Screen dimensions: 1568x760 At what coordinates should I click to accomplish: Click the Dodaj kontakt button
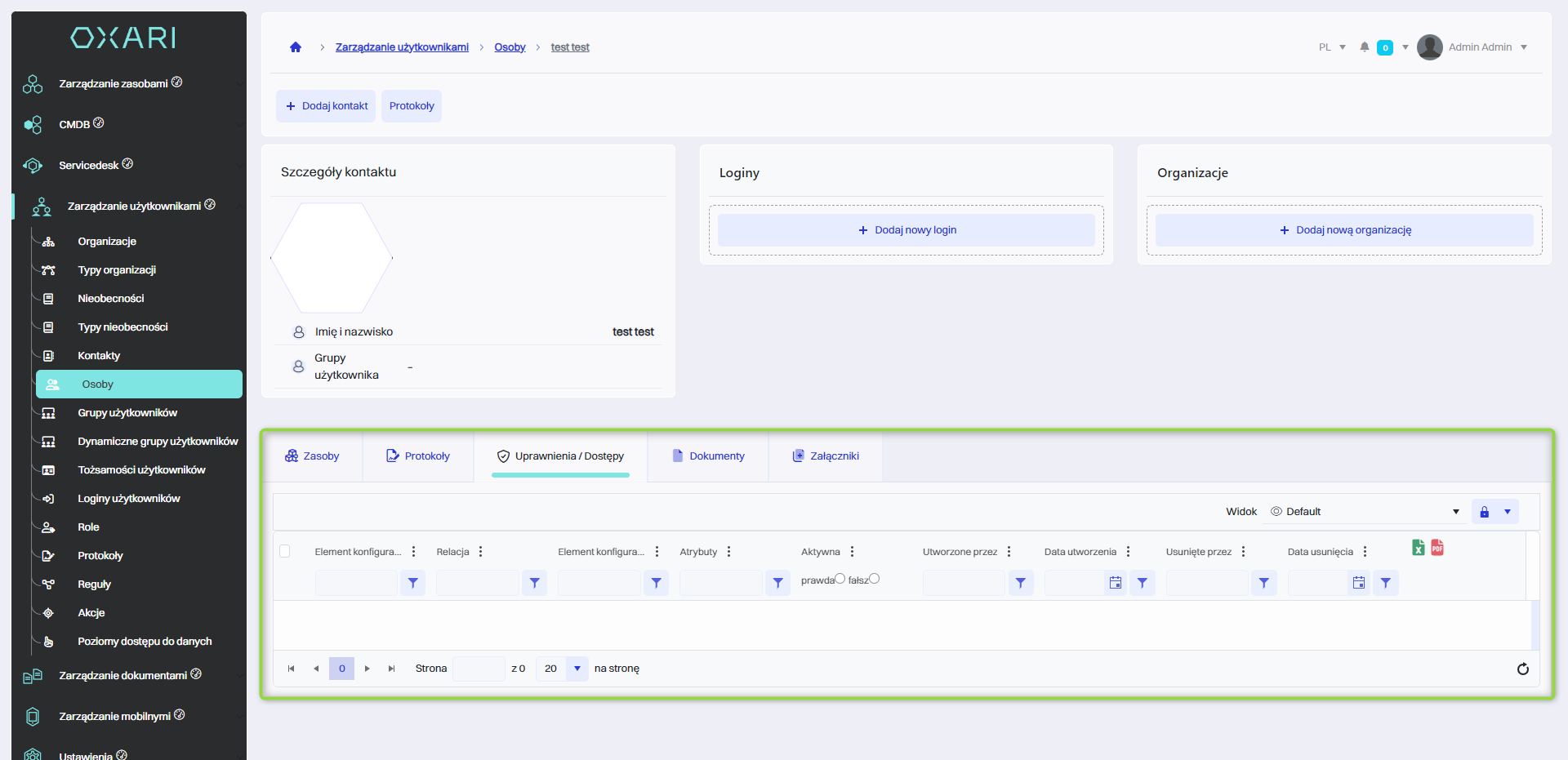(x=327, y=106)
